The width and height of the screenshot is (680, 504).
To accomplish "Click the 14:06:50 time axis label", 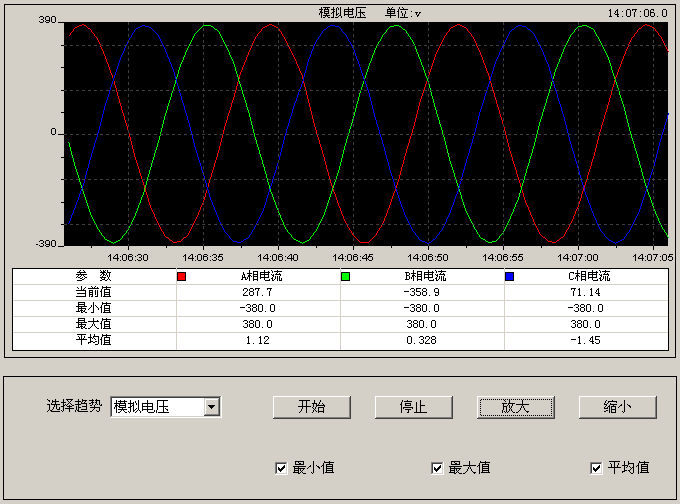I will coord(428,258).
